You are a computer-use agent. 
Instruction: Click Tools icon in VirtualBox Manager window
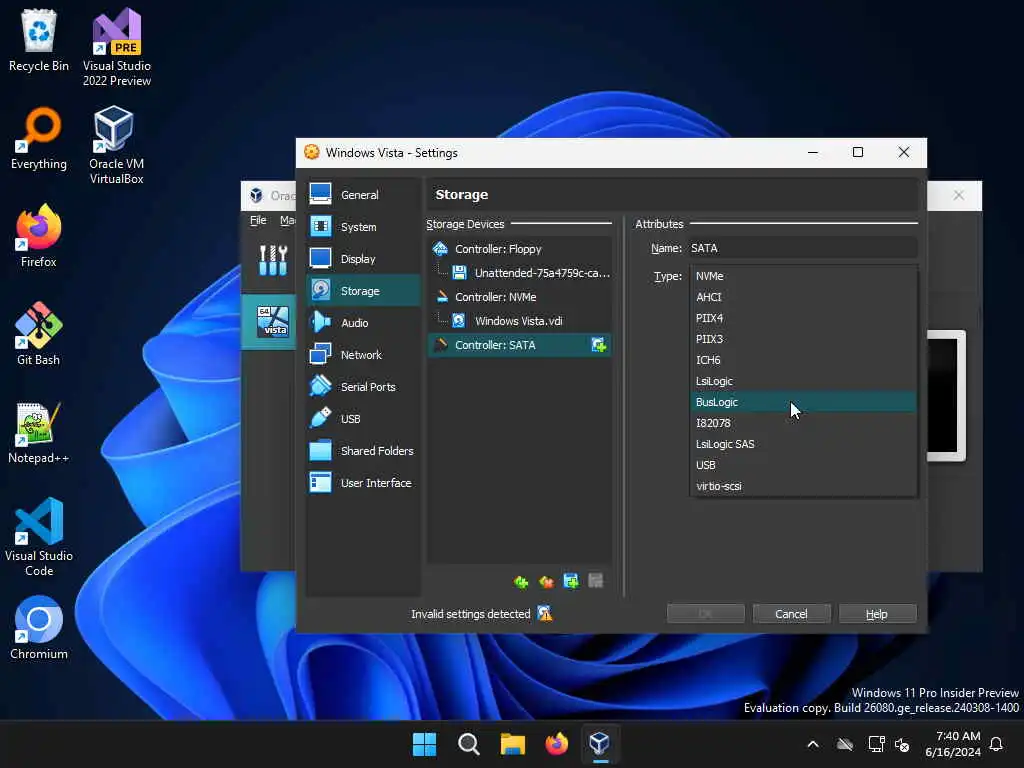[x=273, y=260]
